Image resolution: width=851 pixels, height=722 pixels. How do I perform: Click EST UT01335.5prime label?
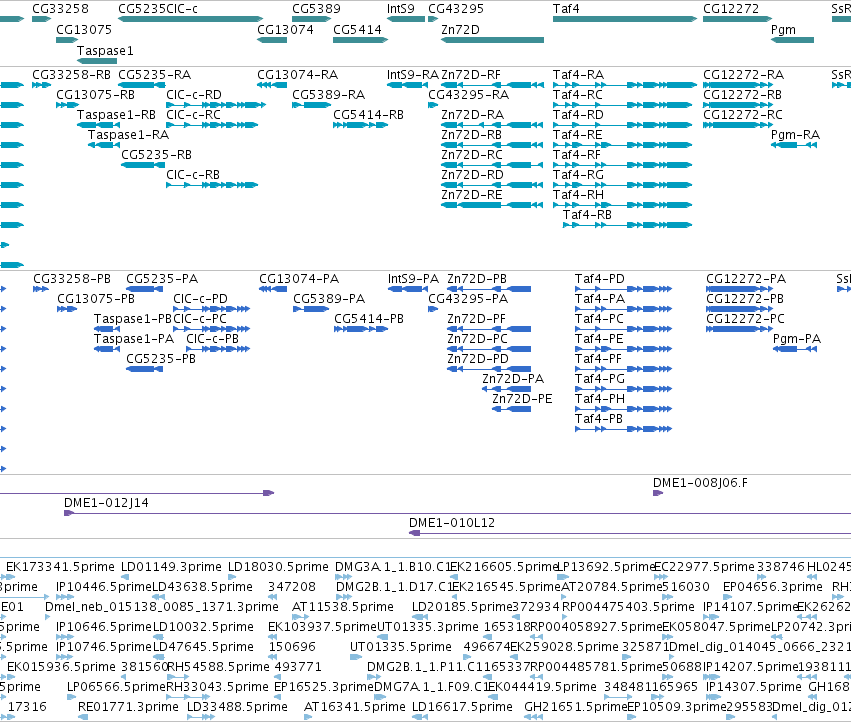(x=401, y=647)
